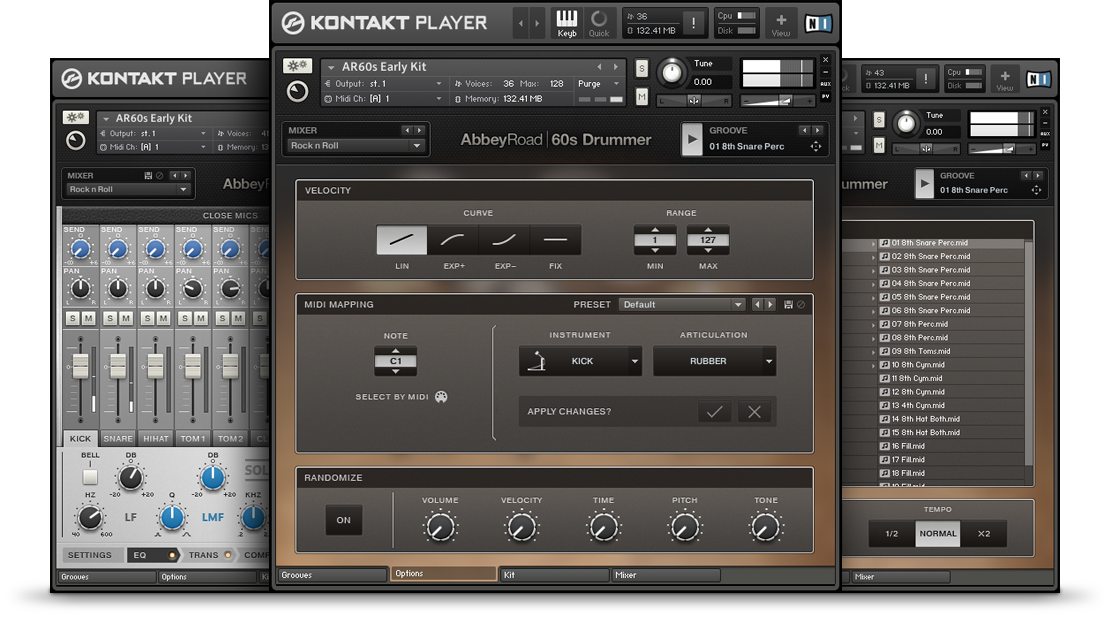The width and height of the screenshot is (1110, 618).
Task: Cancel changes with the X icon
Action: coord(754,412)
